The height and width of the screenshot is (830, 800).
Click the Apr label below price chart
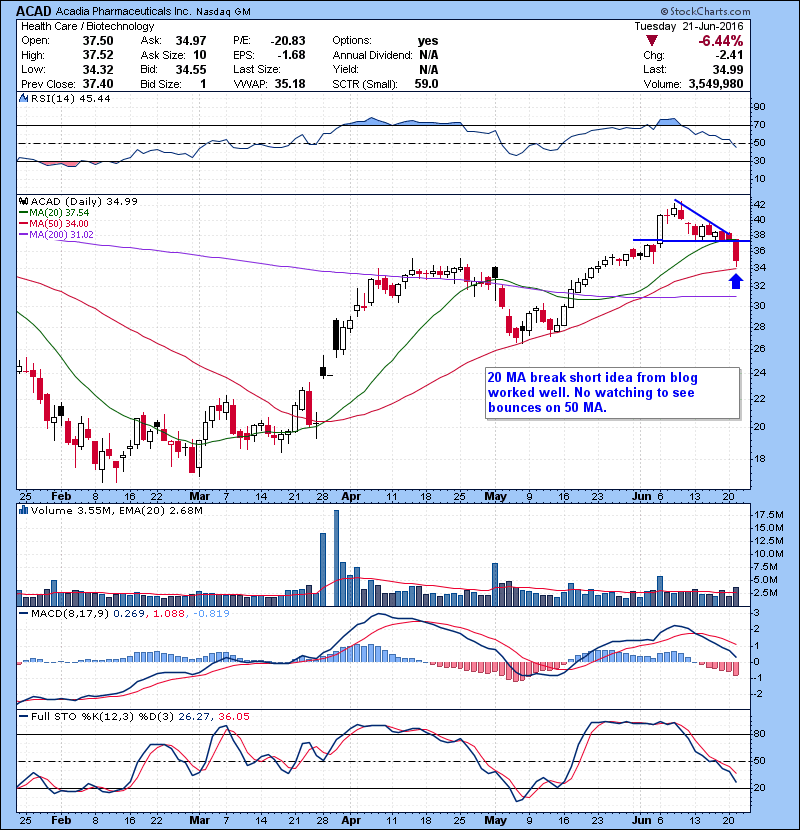click(351, 497)
